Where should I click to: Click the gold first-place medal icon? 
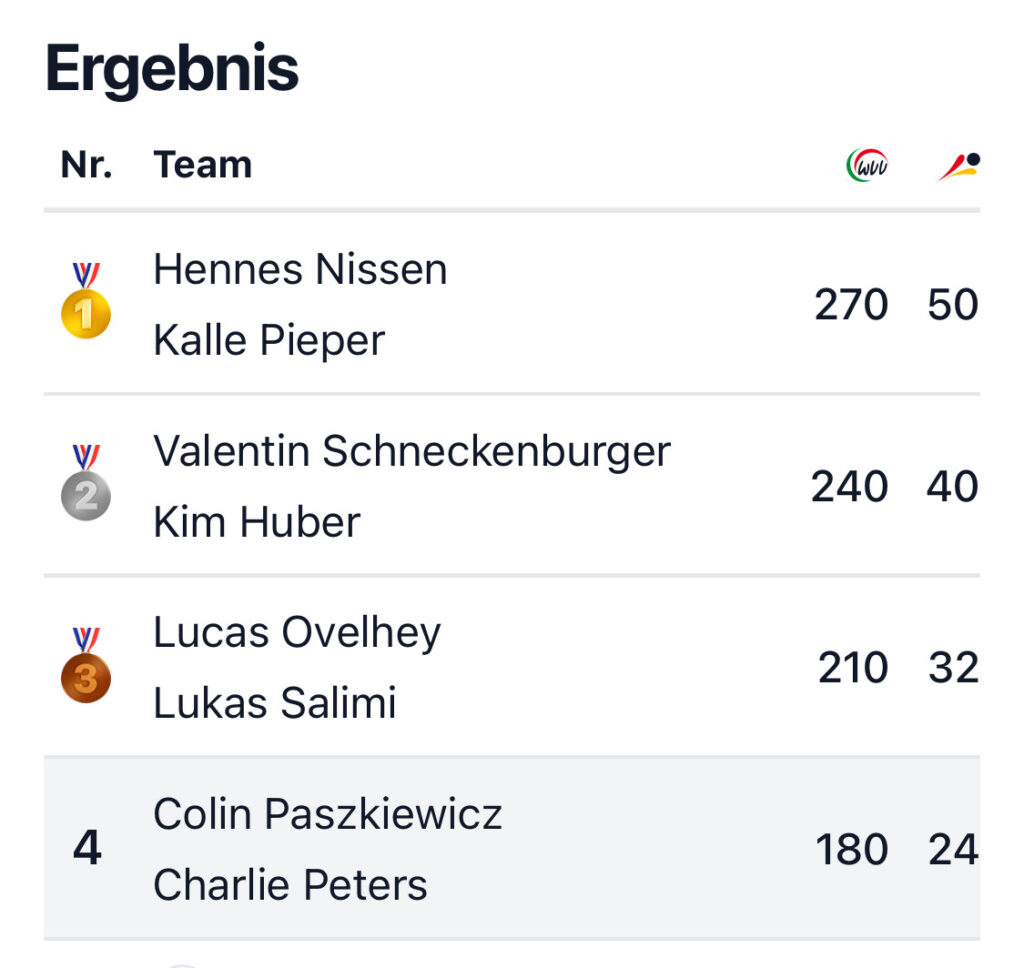click(86, 302)
